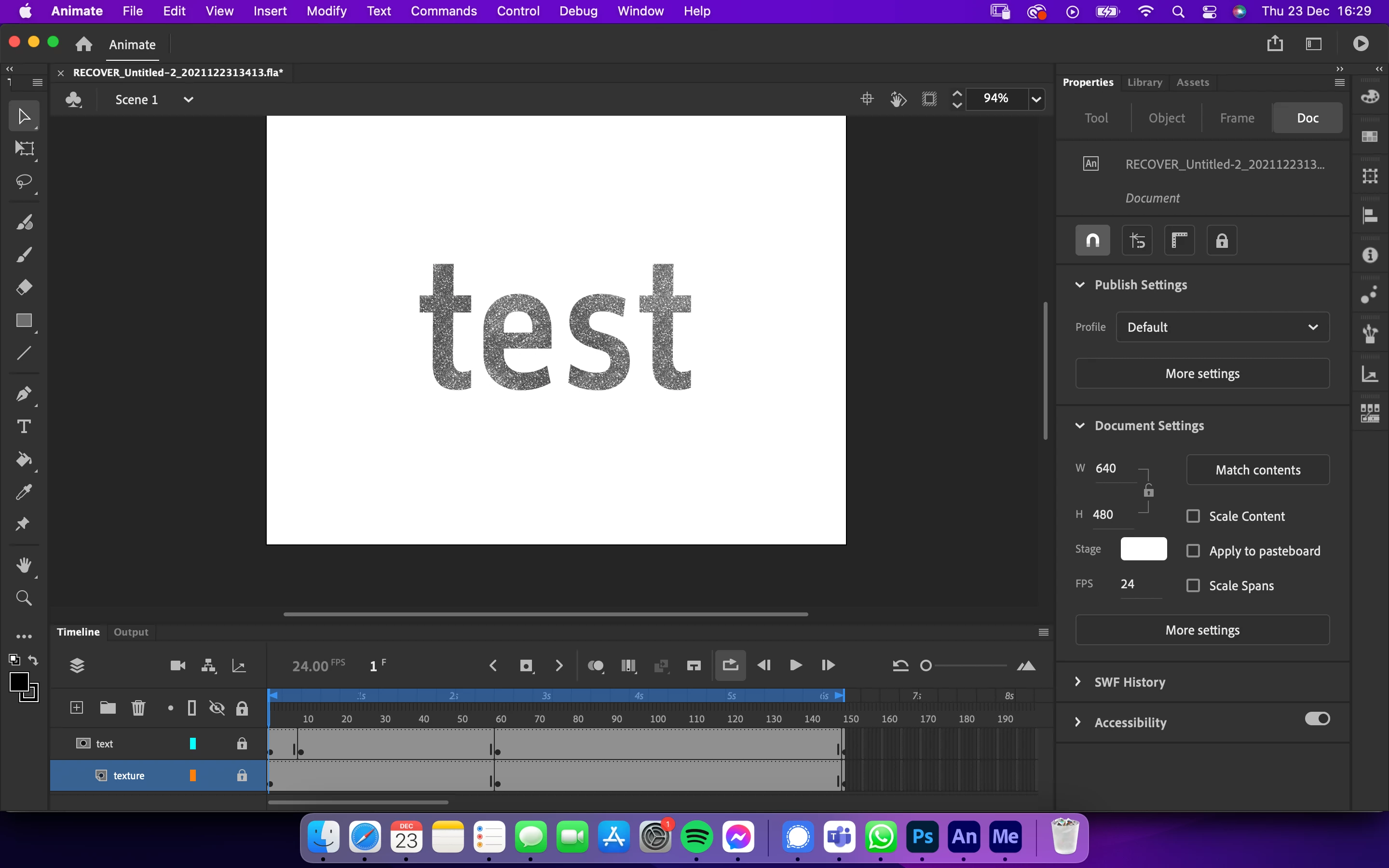Click the Stage color swatch
The width and height of the screenshot is (1389, 868).
tap(1144, 549)
